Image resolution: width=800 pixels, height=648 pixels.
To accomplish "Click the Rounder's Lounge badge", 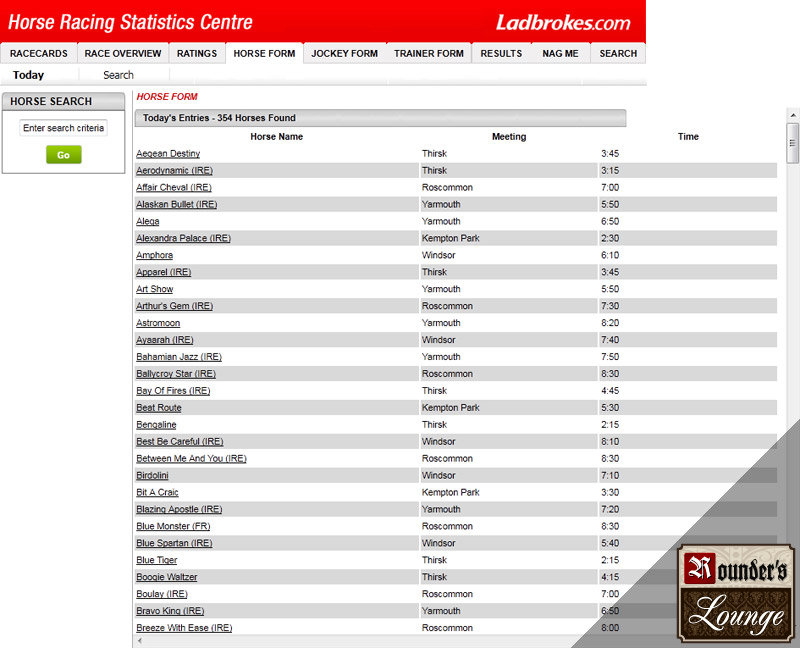I will (x=736, y=593).
